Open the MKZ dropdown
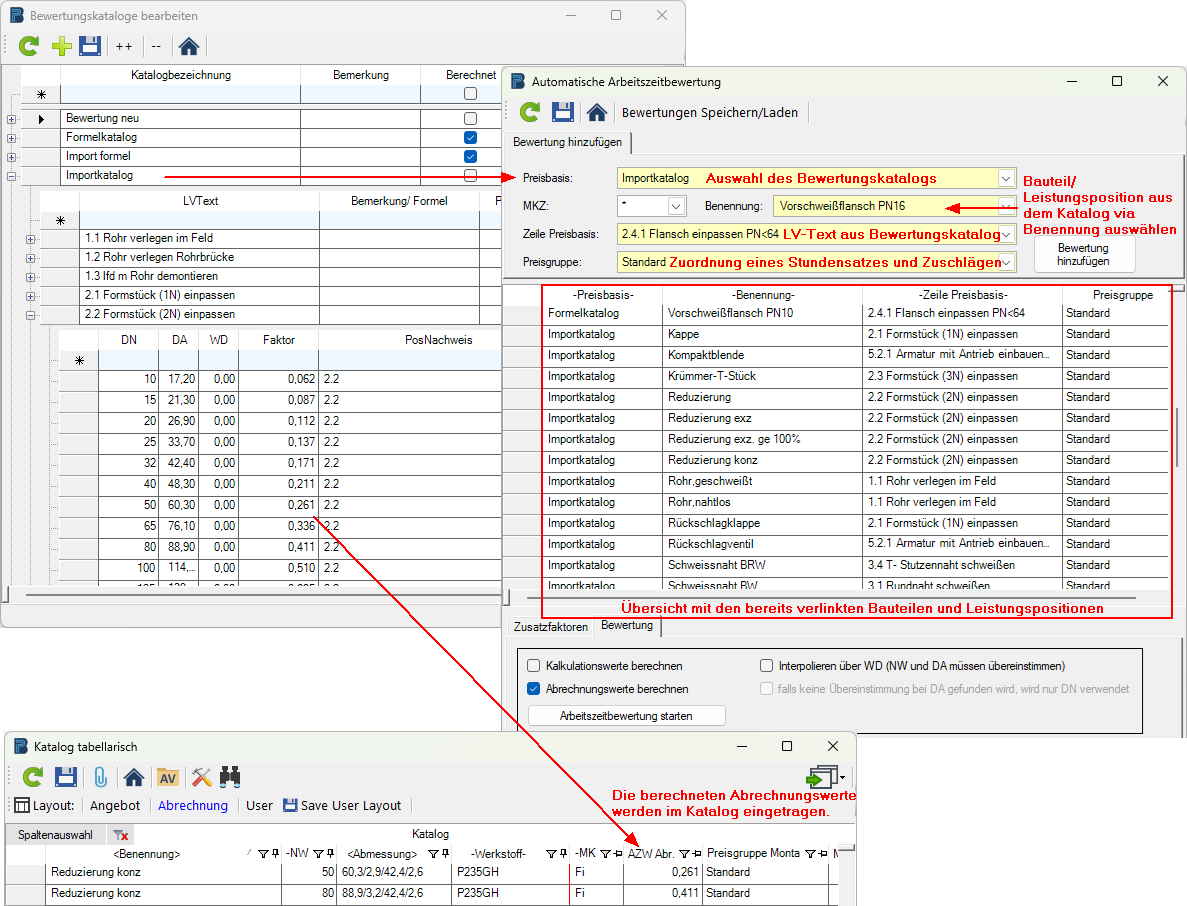 tap(676, 206)
